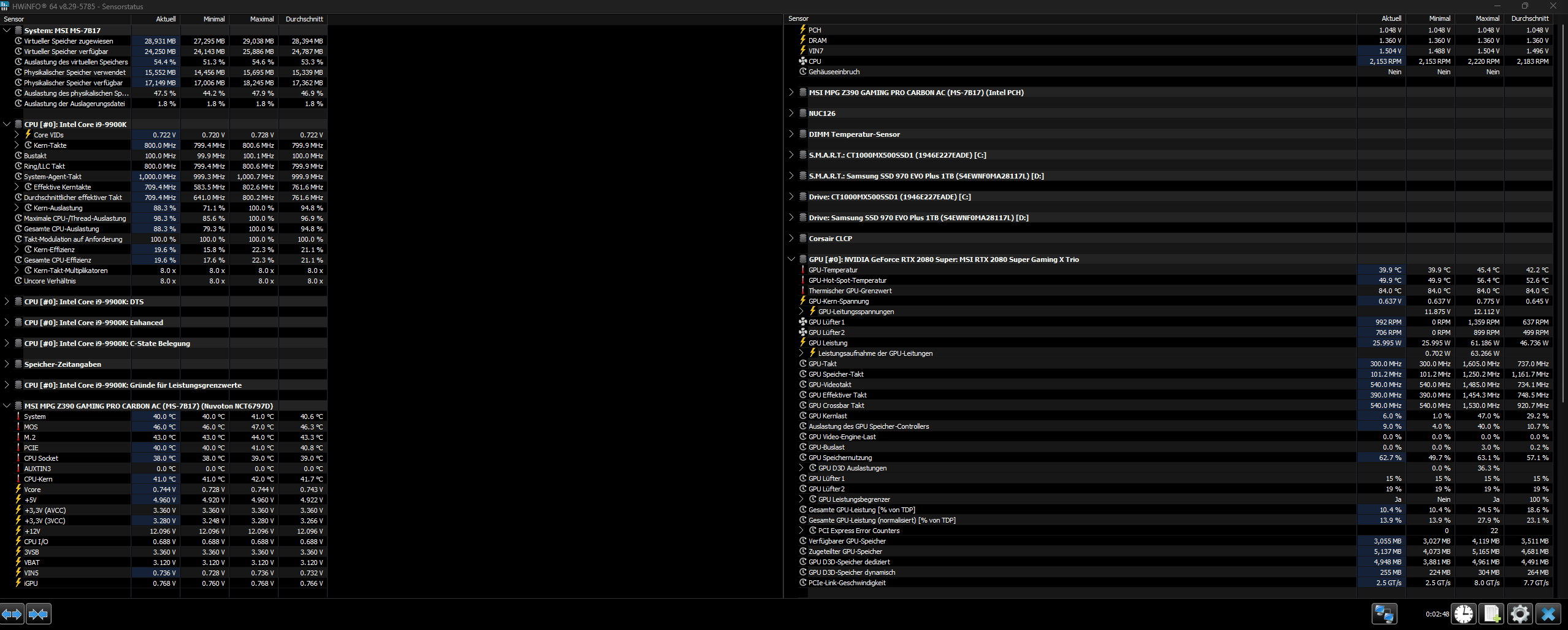This screenshot has height=630, width=1568.
Task: Click the Thermischer GPU-Grenzwert label
Action: click(x=850, y=291)
